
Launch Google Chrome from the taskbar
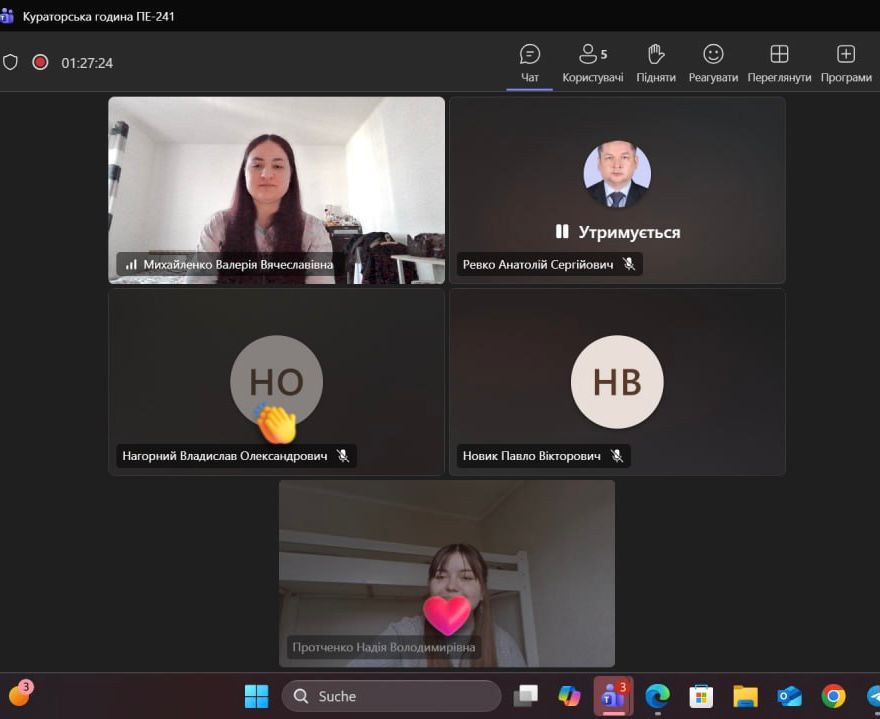coord(833,696)
